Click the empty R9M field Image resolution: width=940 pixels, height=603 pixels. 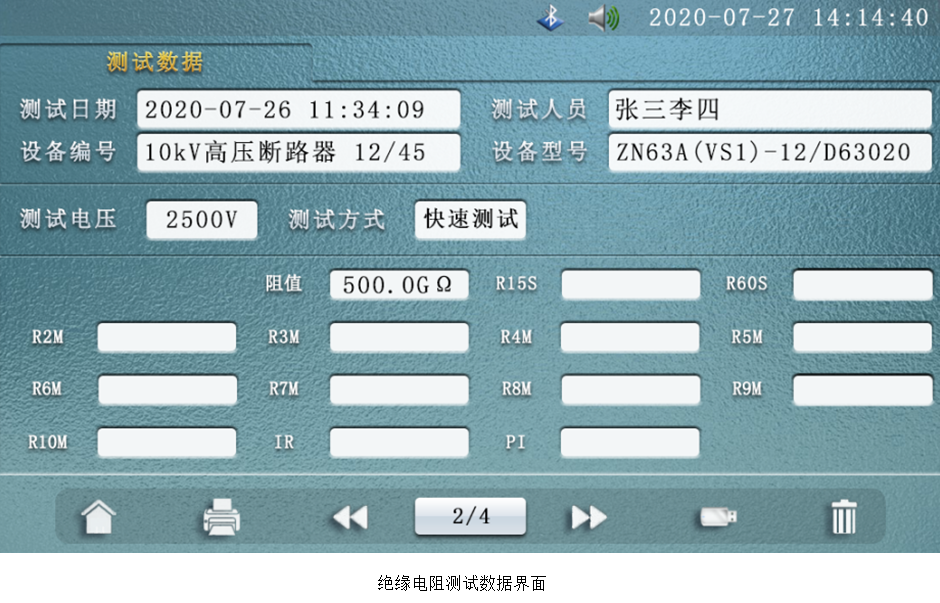pos(863,390)
